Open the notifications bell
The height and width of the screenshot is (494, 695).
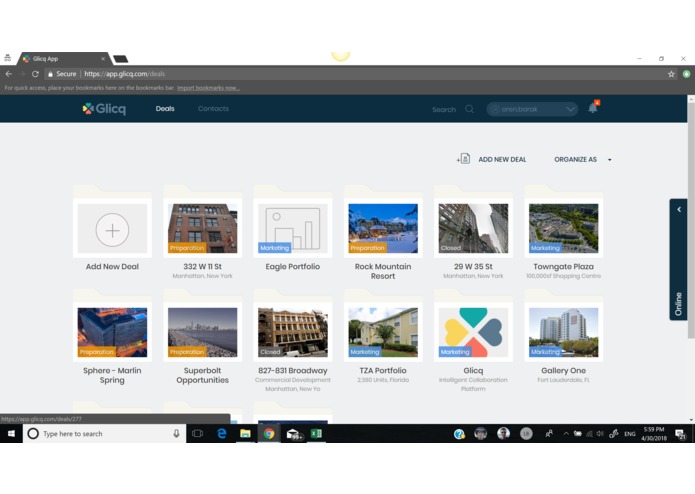(593, 107)
